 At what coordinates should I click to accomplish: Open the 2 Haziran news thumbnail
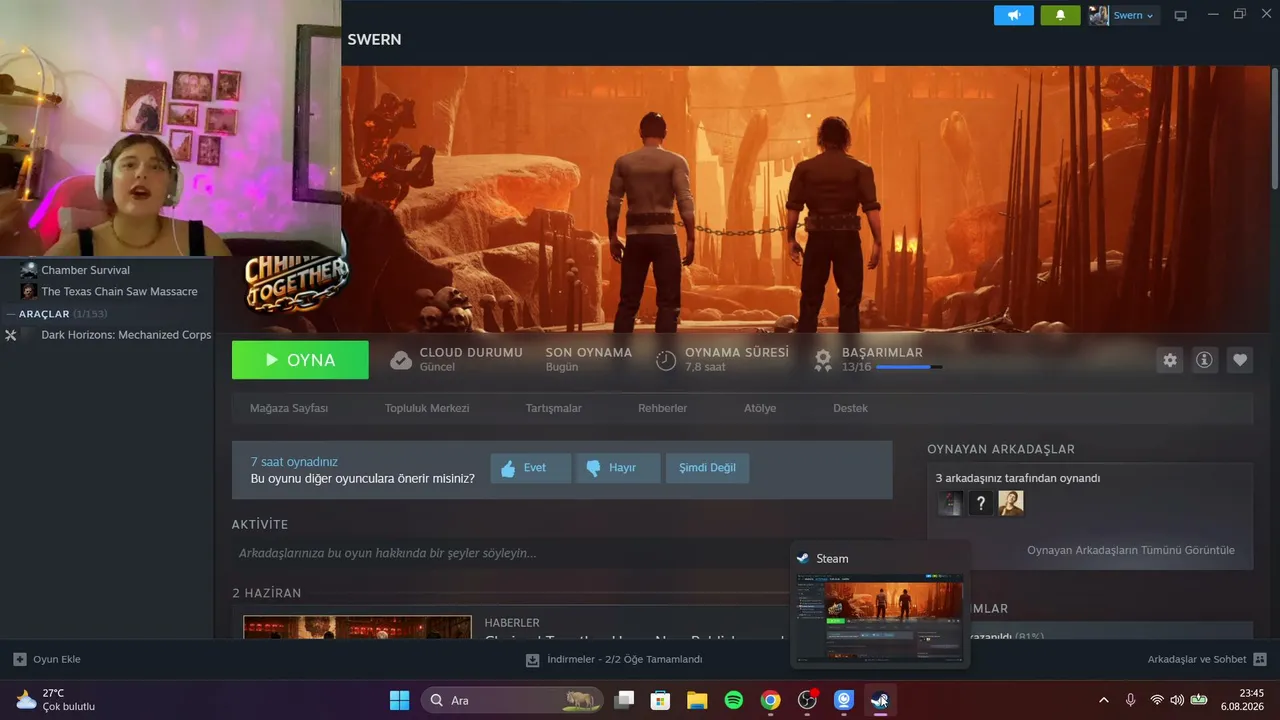[357, 627]
